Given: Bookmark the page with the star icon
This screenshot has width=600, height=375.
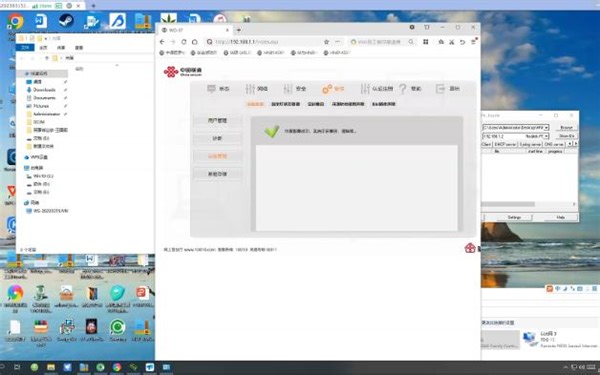Looking at the screenshot, I should pyautogui.click(x=326, y=42).
